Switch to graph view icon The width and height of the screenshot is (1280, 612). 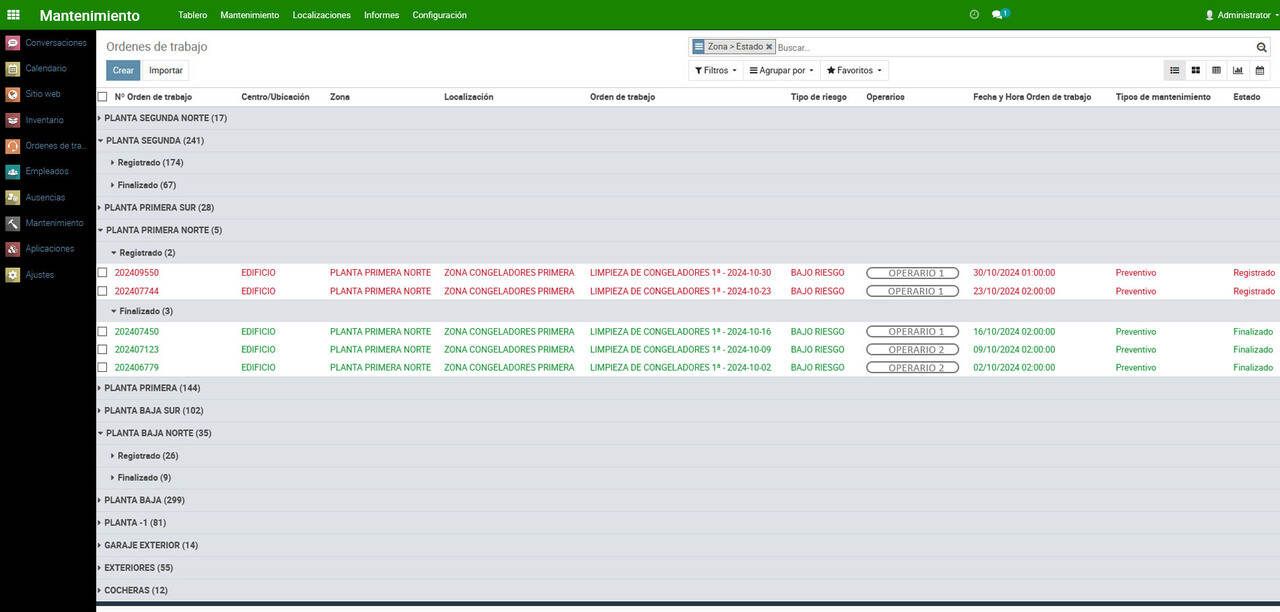(1238, 70)
